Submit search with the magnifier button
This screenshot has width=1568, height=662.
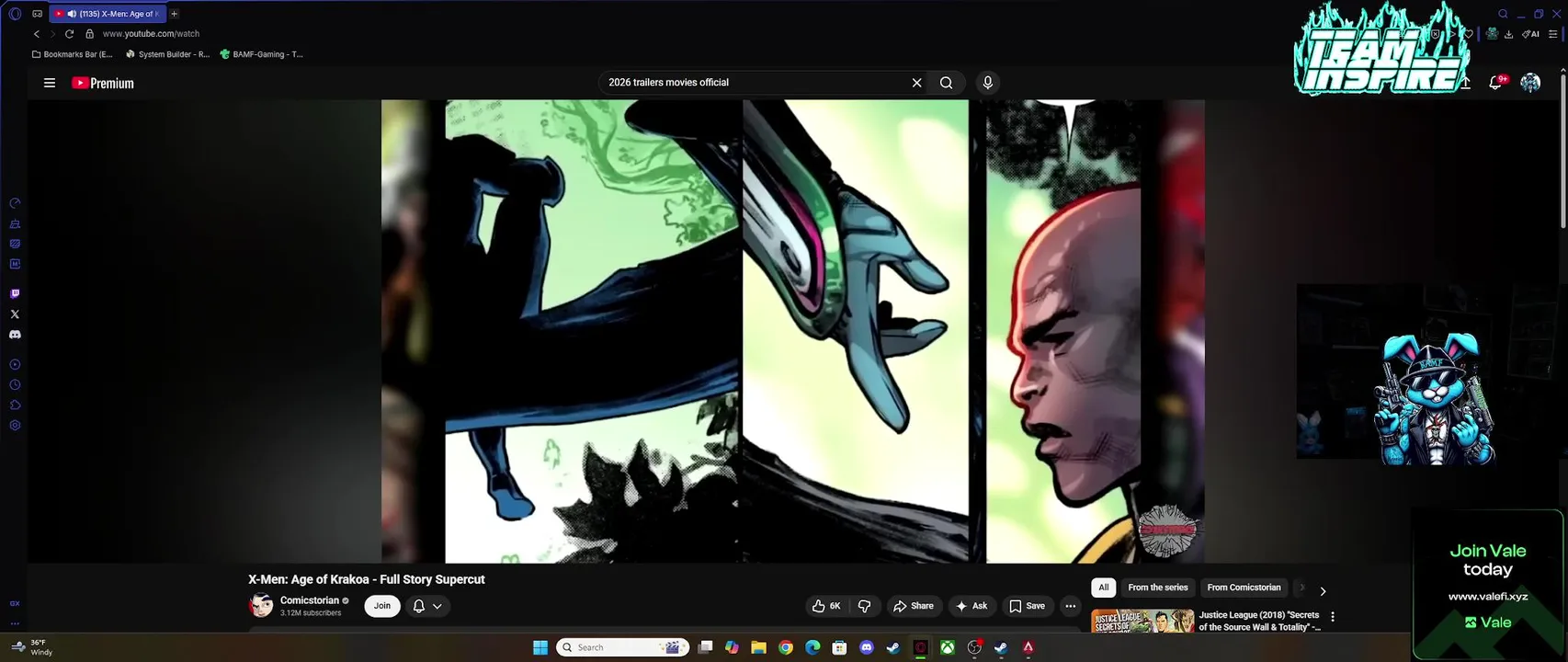coord(946,83)
